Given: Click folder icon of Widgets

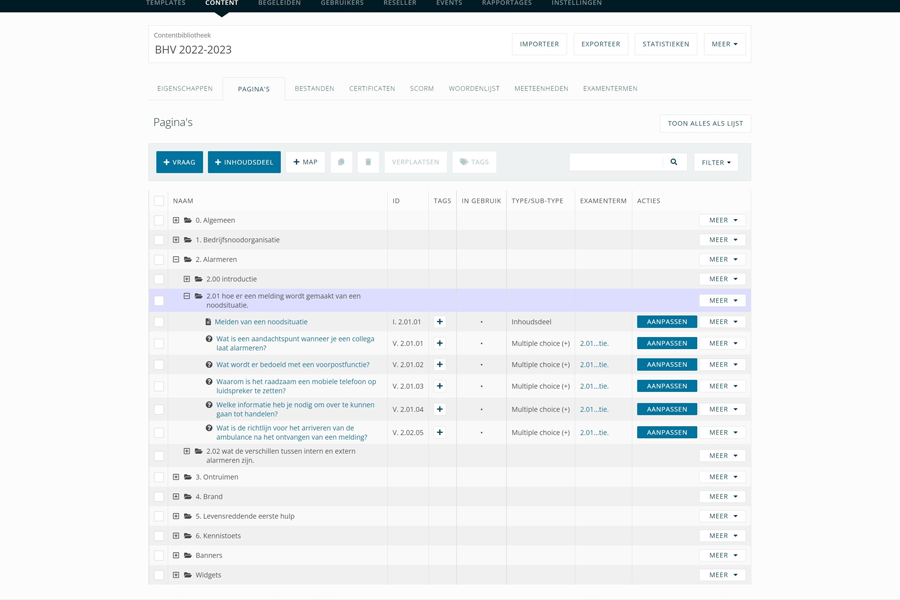Looking at the screenshot, I should click(188, 575).
